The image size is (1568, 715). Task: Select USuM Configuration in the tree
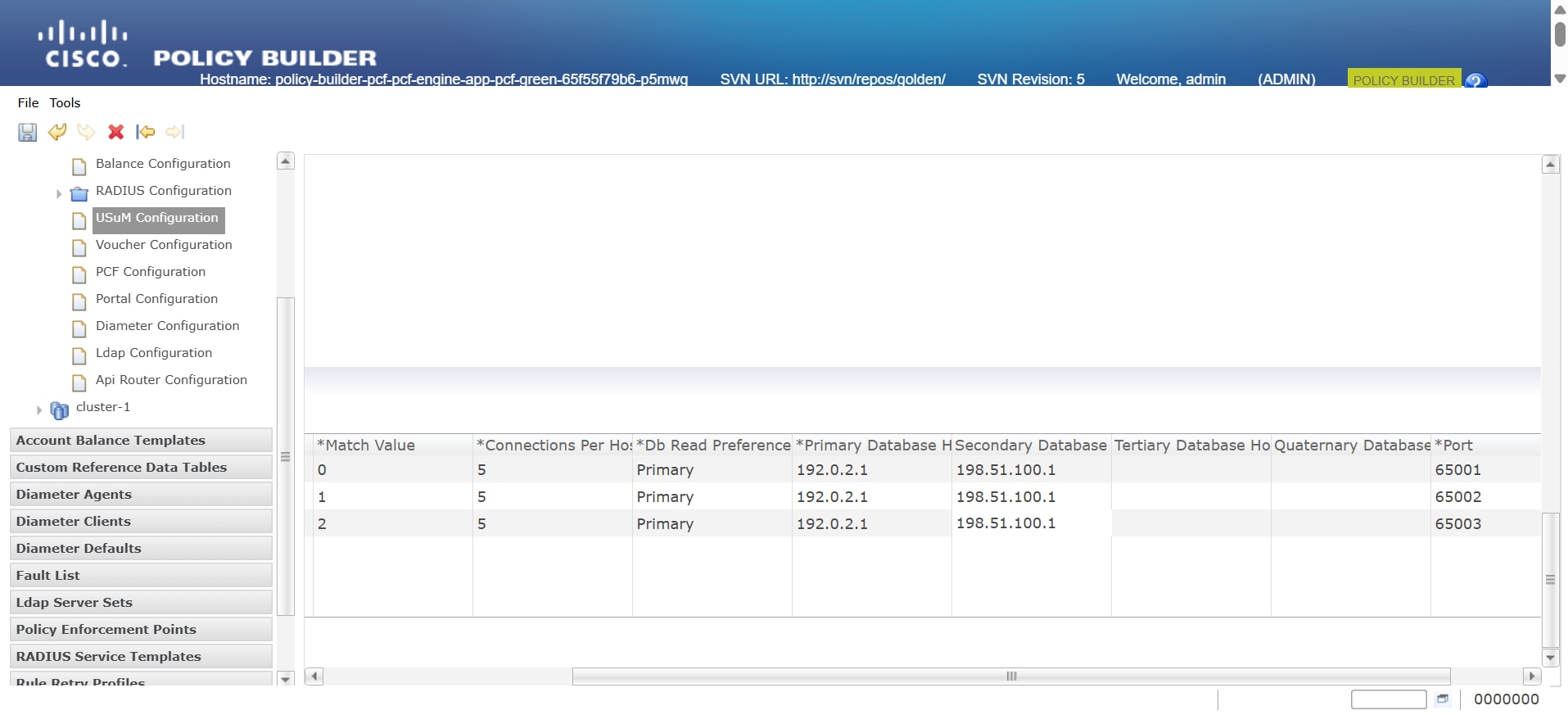click(157, 218)
